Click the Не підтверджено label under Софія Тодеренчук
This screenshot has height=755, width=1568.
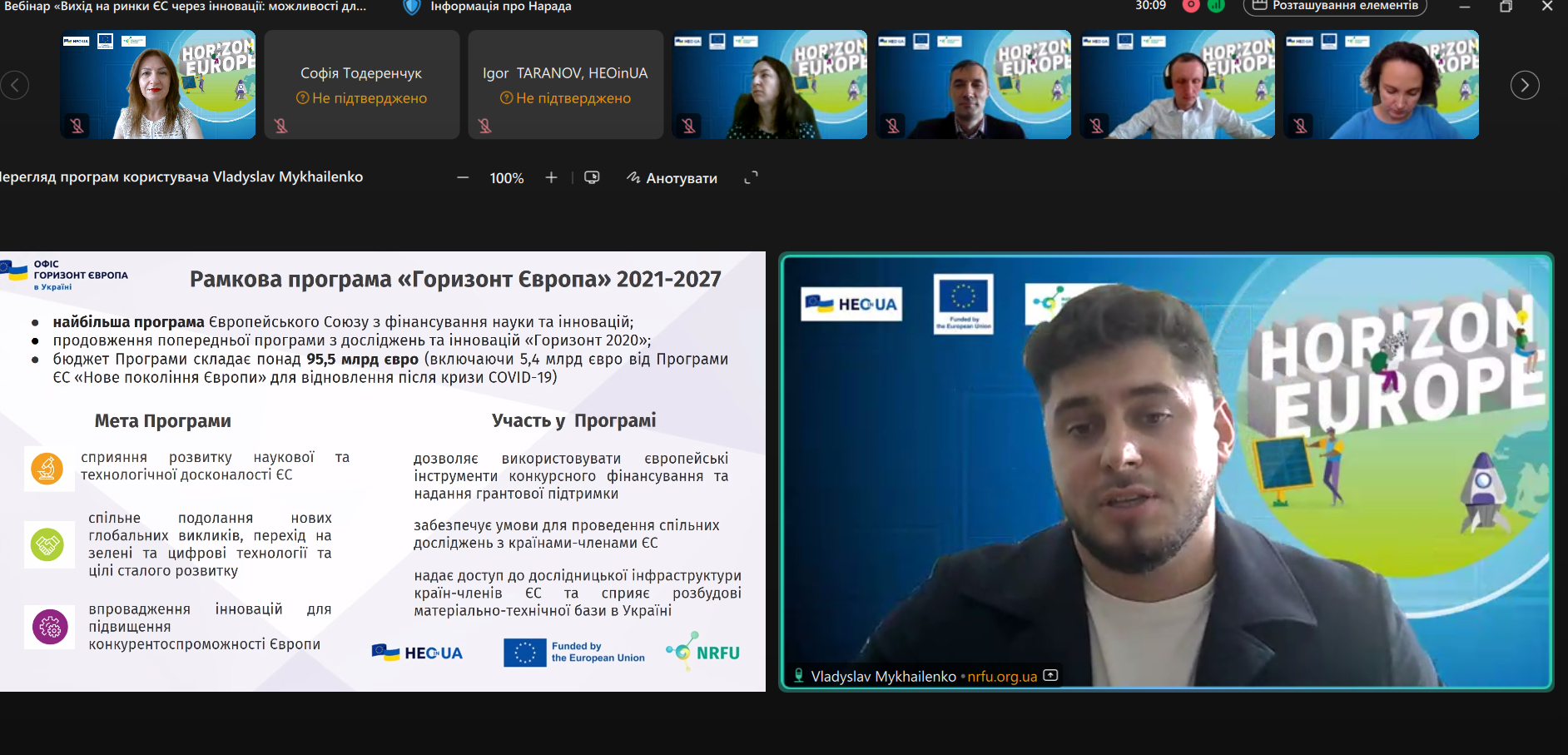point(361,98)
